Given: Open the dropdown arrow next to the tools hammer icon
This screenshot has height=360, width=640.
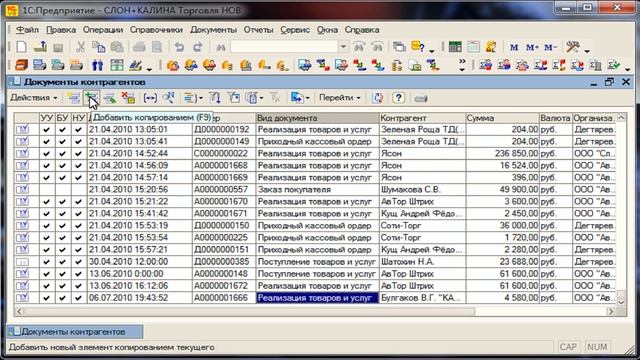Looking at the screenshot, I should pyautogui.click(x=587, y=51).
